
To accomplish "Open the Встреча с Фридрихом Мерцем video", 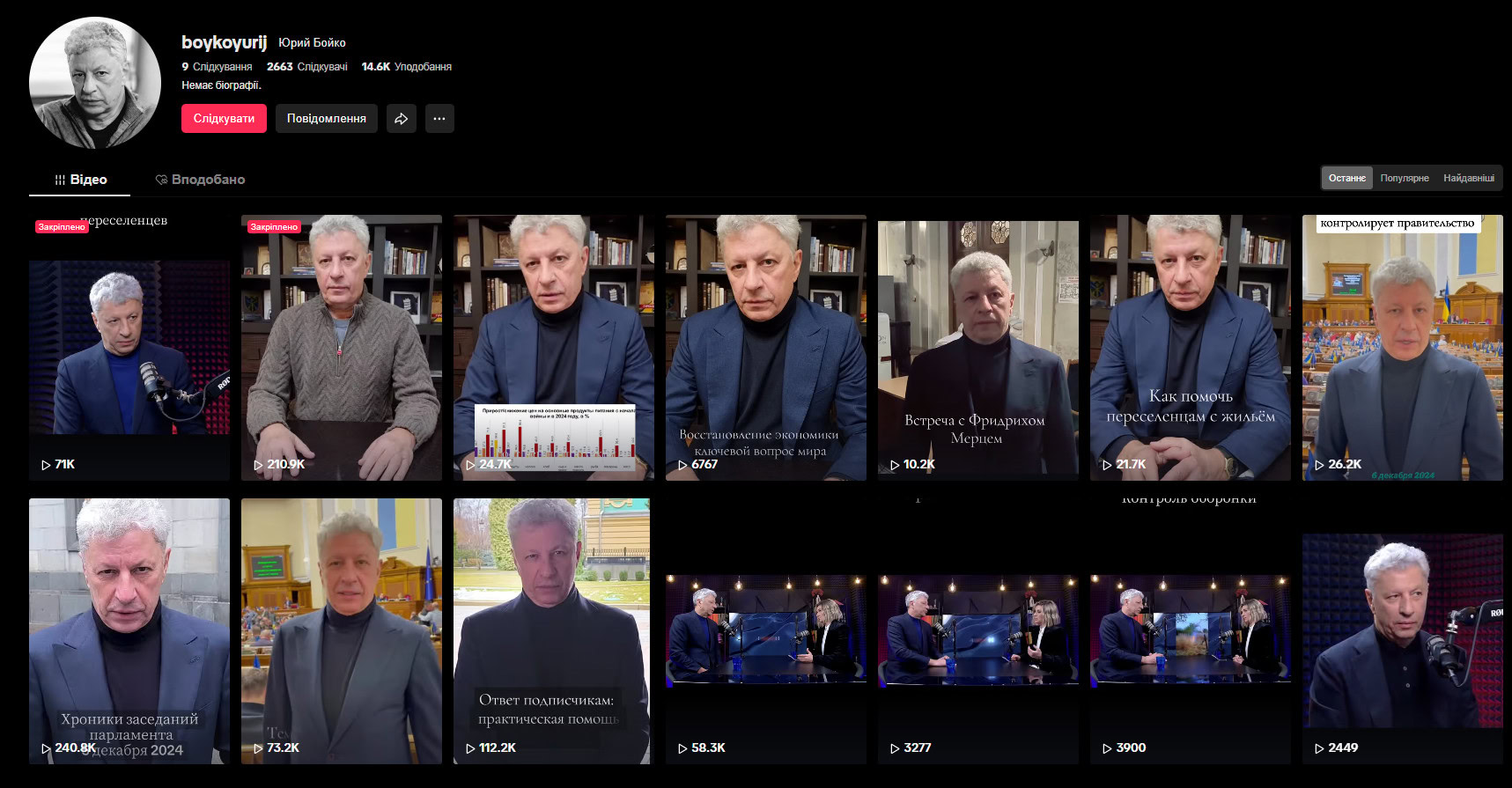I will click(x=978, y=348).
